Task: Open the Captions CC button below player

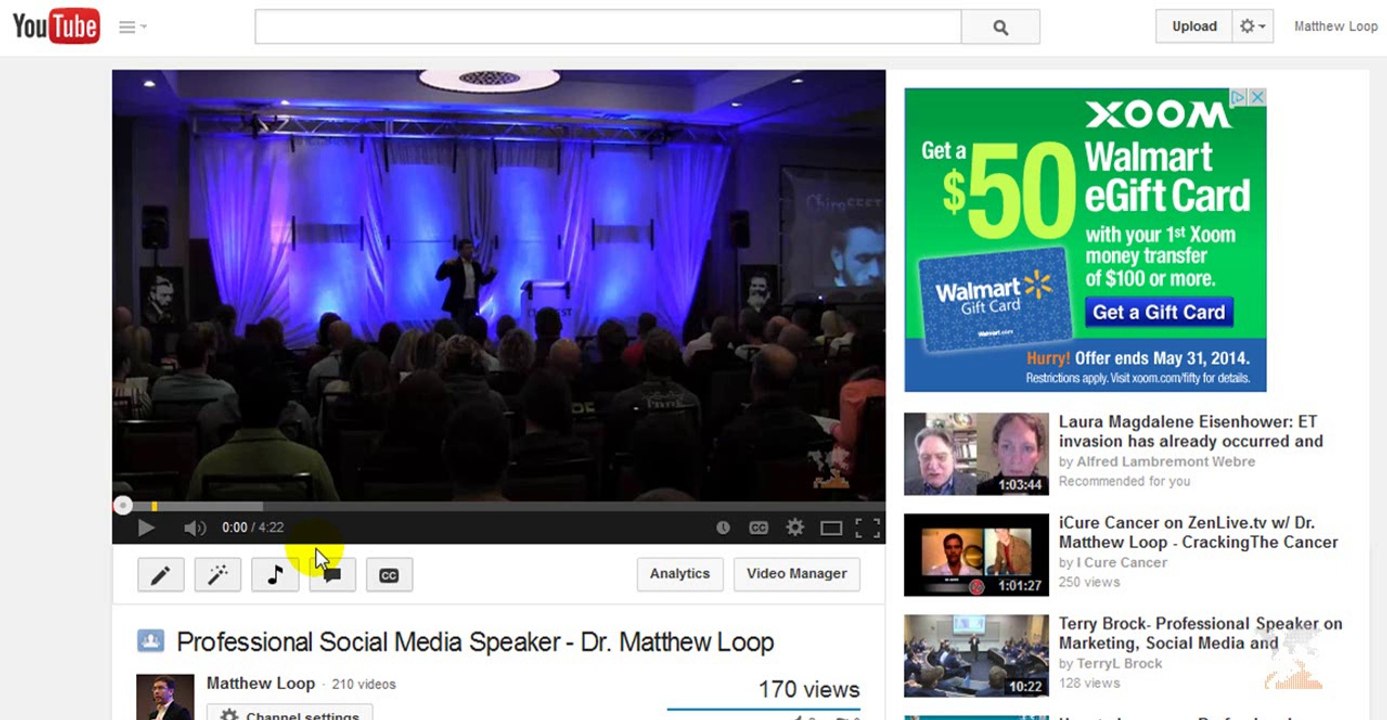Action: (389, 574)
